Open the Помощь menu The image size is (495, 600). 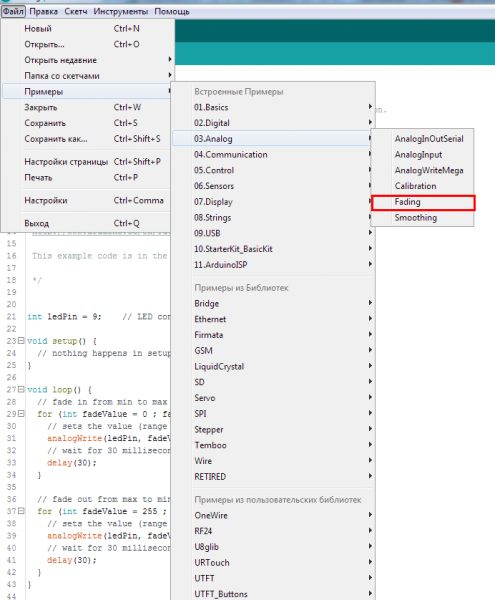coord(172,12)
